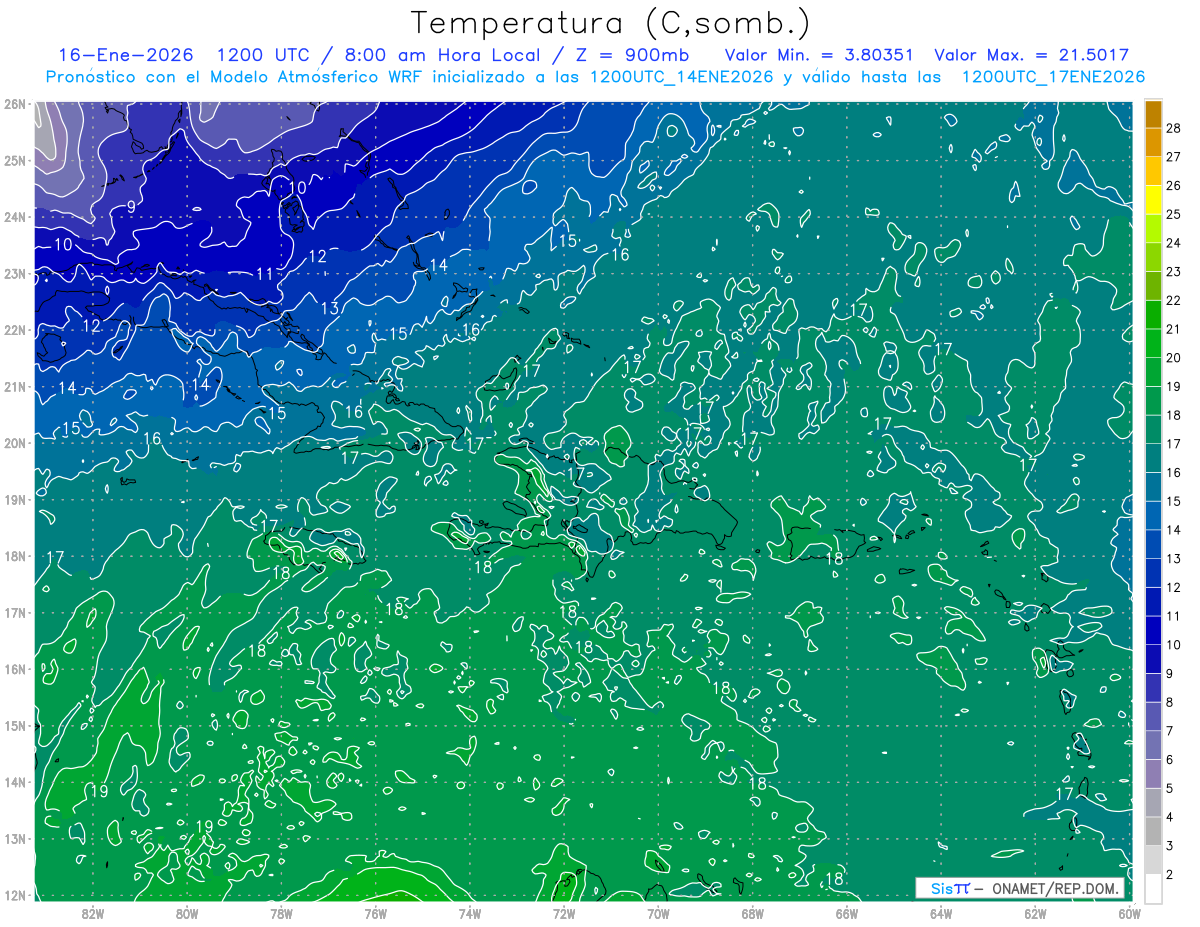Click the '25N' latitude label
The image size is (1200, 927).
click(x=14, y=160)
